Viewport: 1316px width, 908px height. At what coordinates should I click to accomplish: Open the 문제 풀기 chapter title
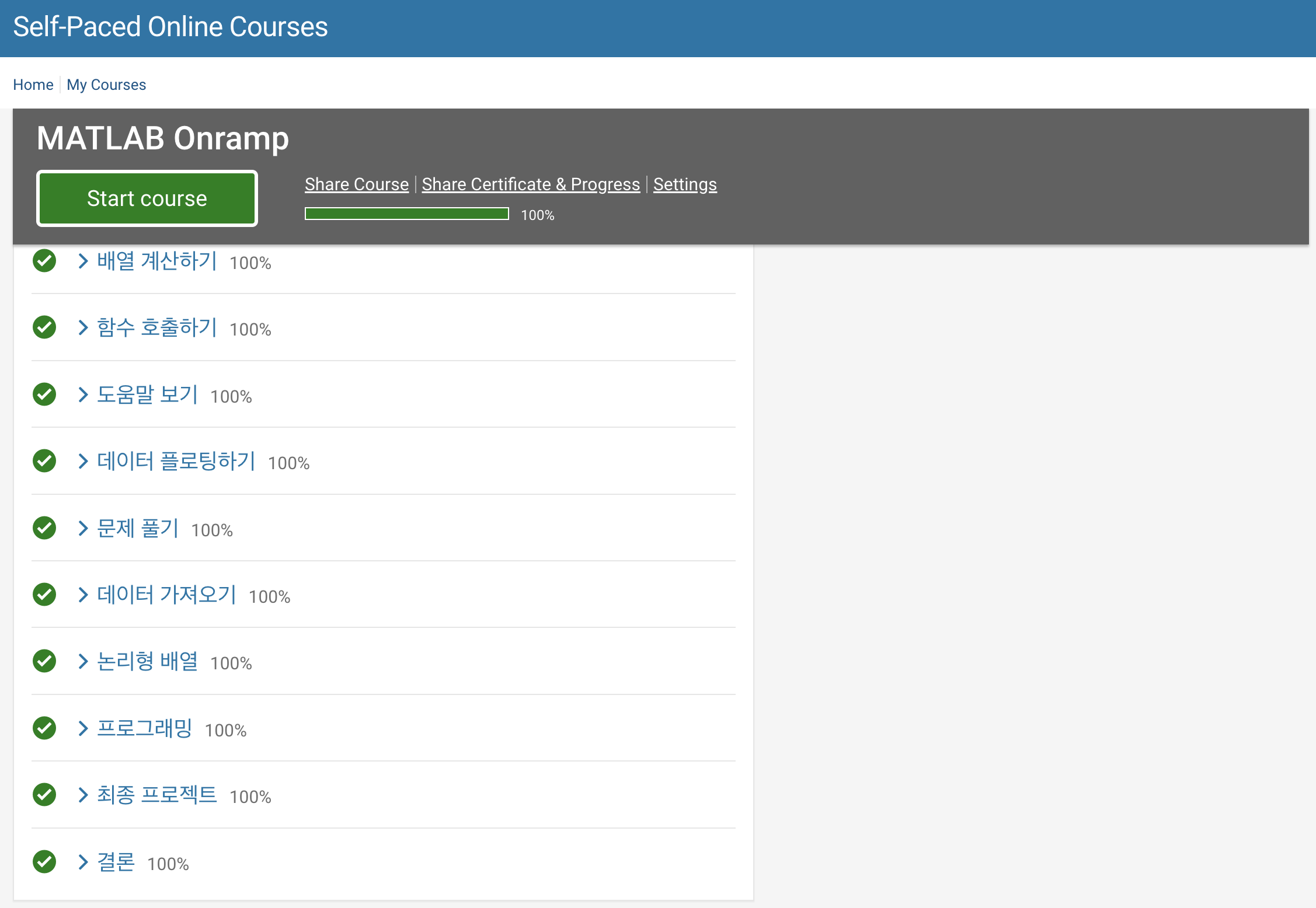[x=138, y=528]
